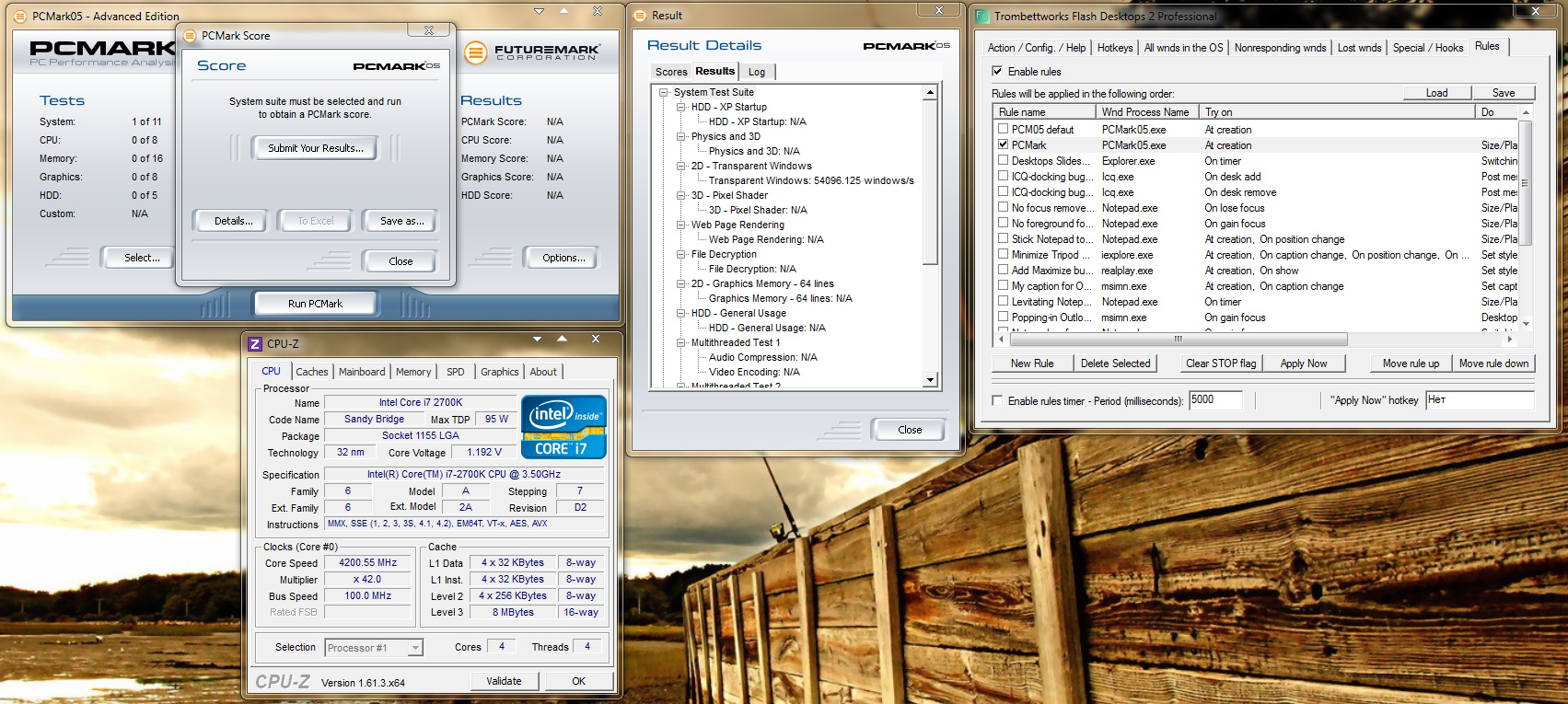The height and width of the screenshot is (704, 1568).
Task: Click the up-triangle icon in CPU-Z title bar
Action: coord(563,340)
